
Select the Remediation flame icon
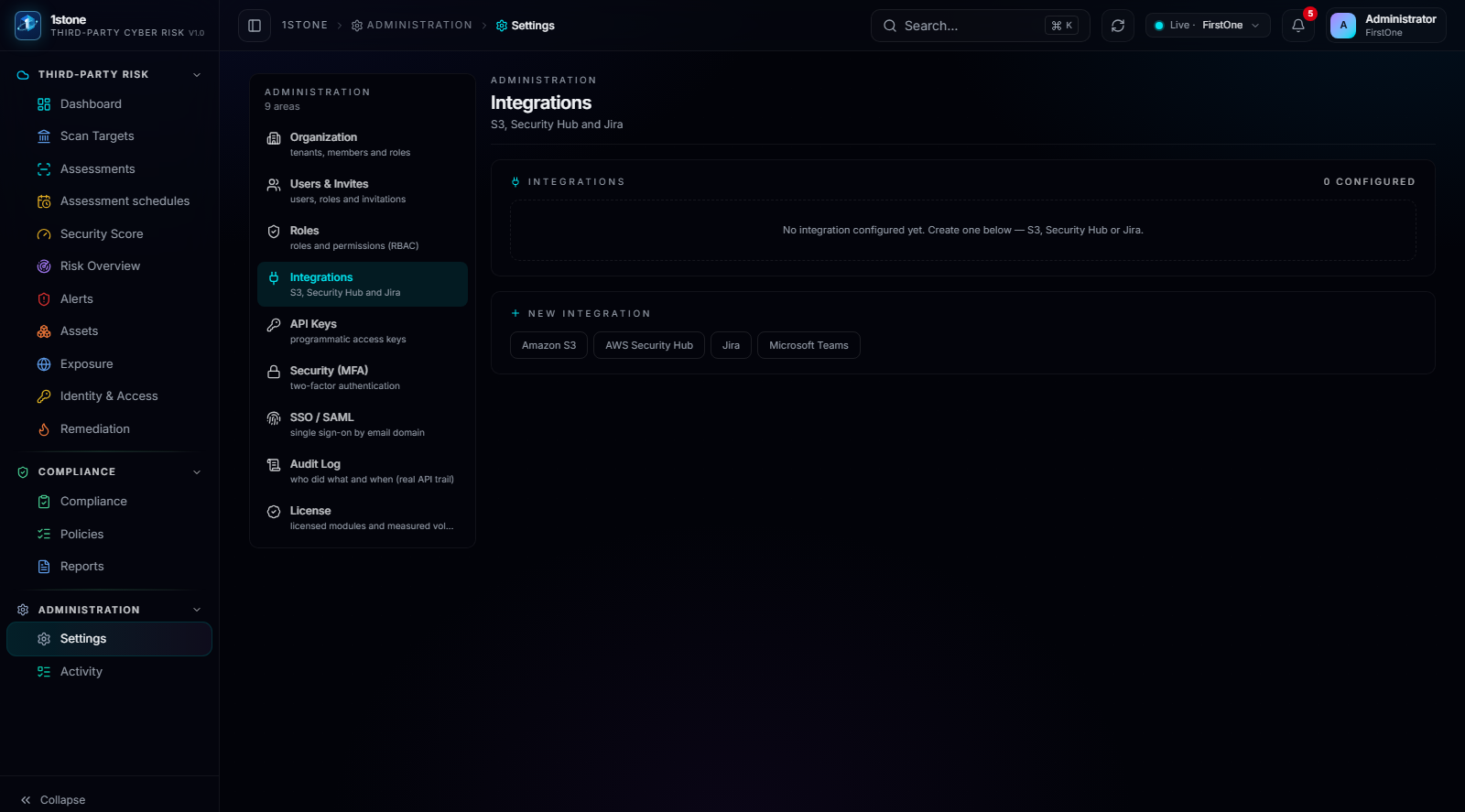click(44, 429)
